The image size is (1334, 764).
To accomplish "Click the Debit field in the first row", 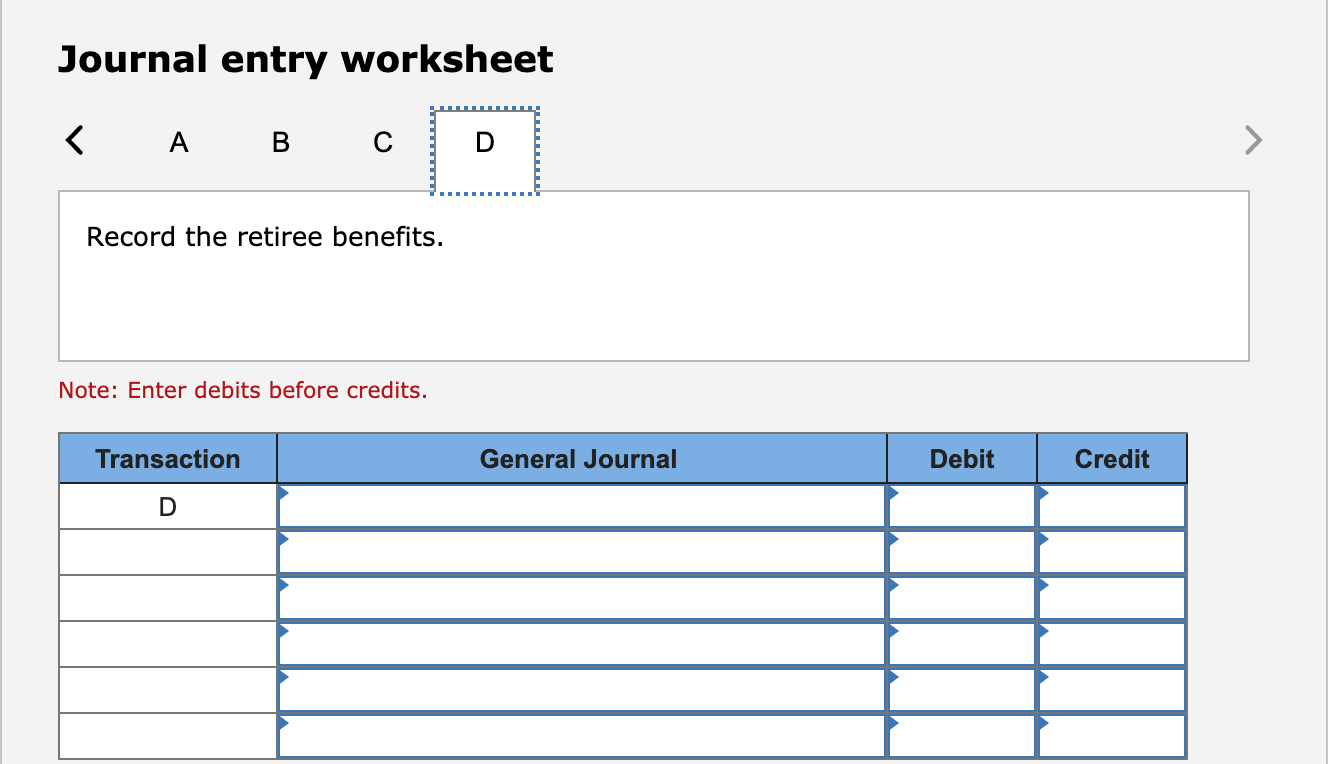I will point(960,505).
